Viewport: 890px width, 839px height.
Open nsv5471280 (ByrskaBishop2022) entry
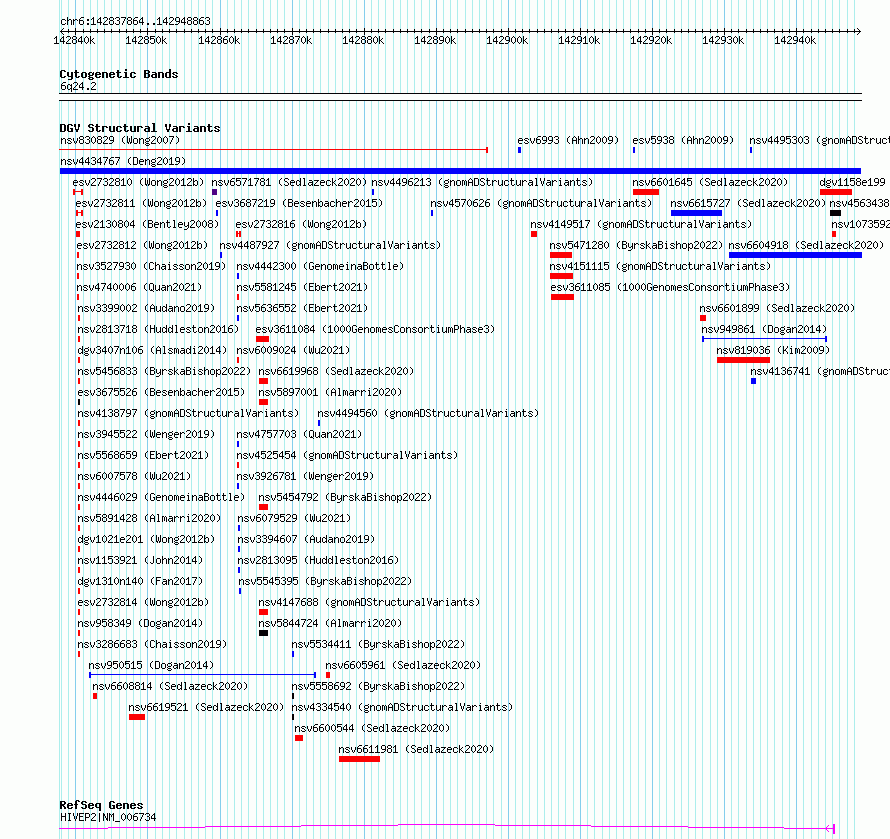pos(636,245)
